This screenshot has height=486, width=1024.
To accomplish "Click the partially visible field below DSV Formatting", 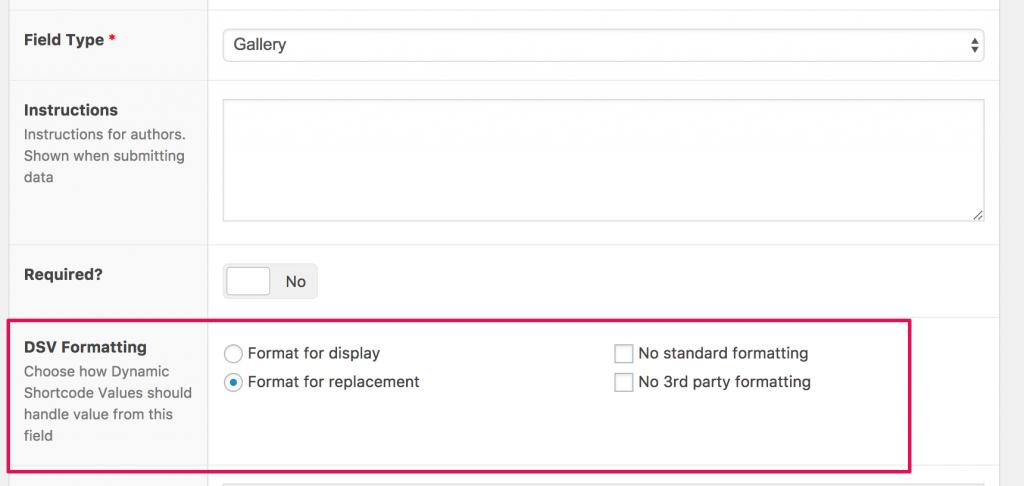I will coord(603,484).
